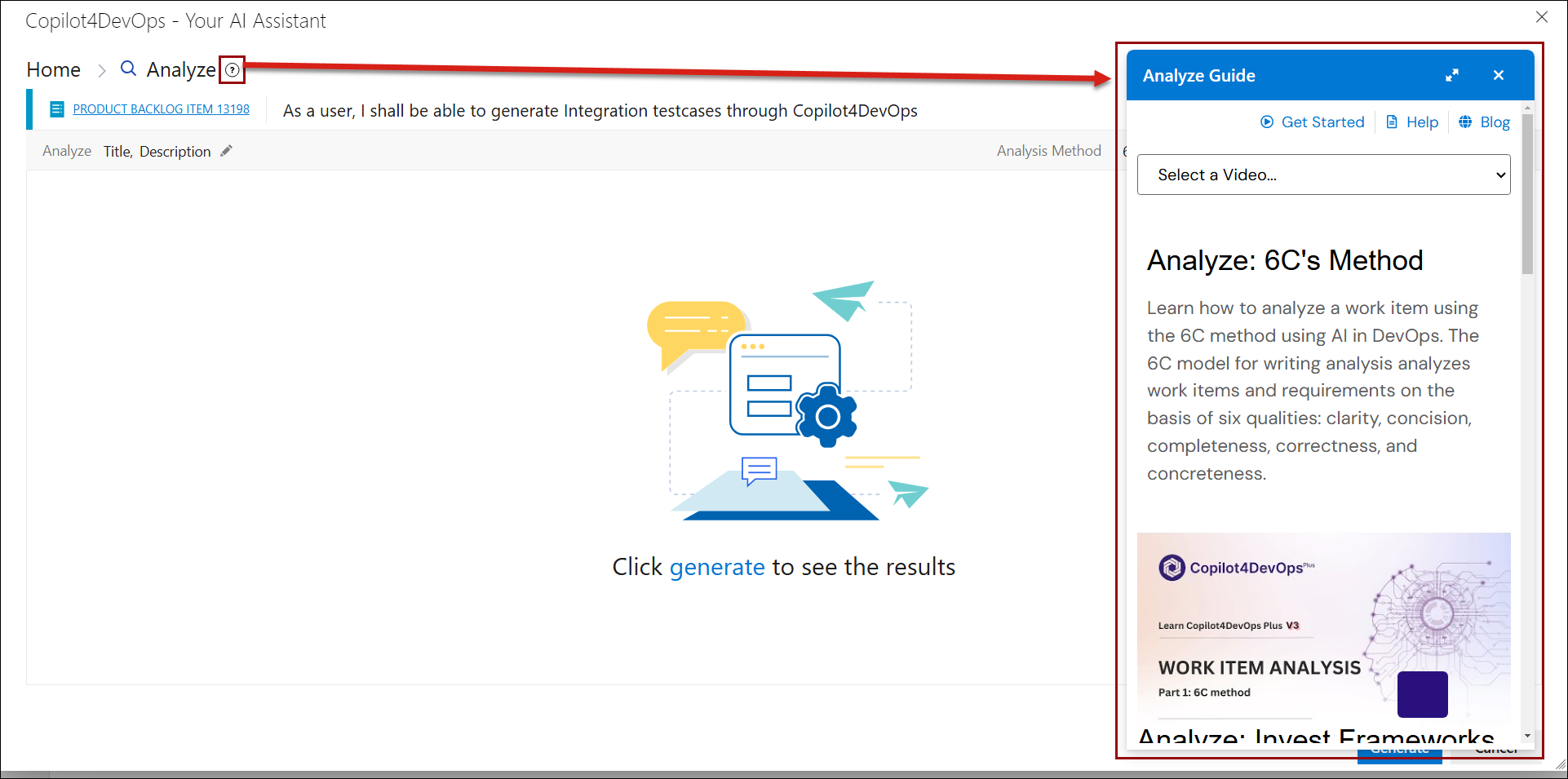Screen dimensions: 1568x779
Task: Close the Copilot4DevOps dialog window
Action: pyautogui.click(x=1542, y=17)
